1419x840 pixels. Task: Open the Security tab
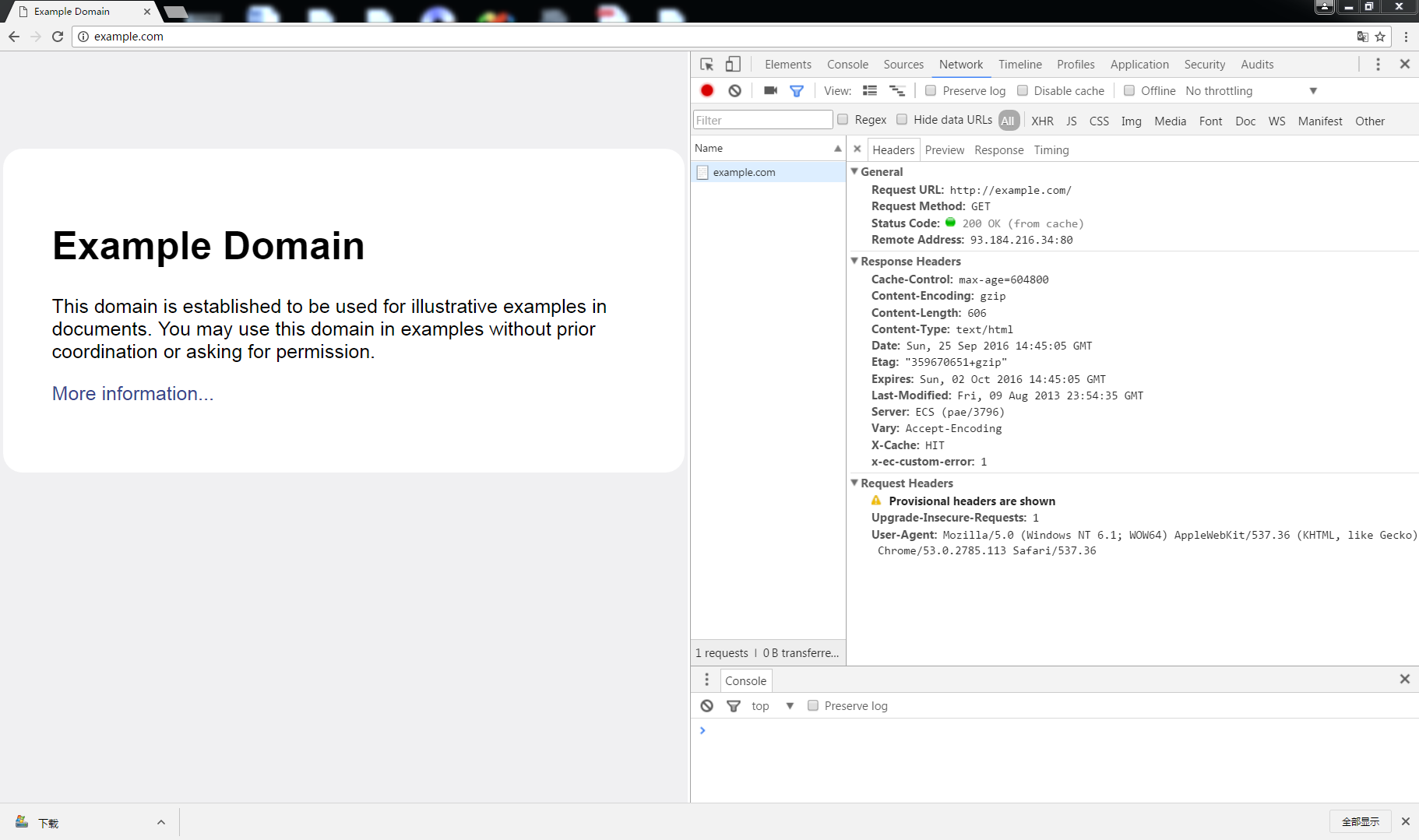pyautogui.click(x=1205, y=65)
